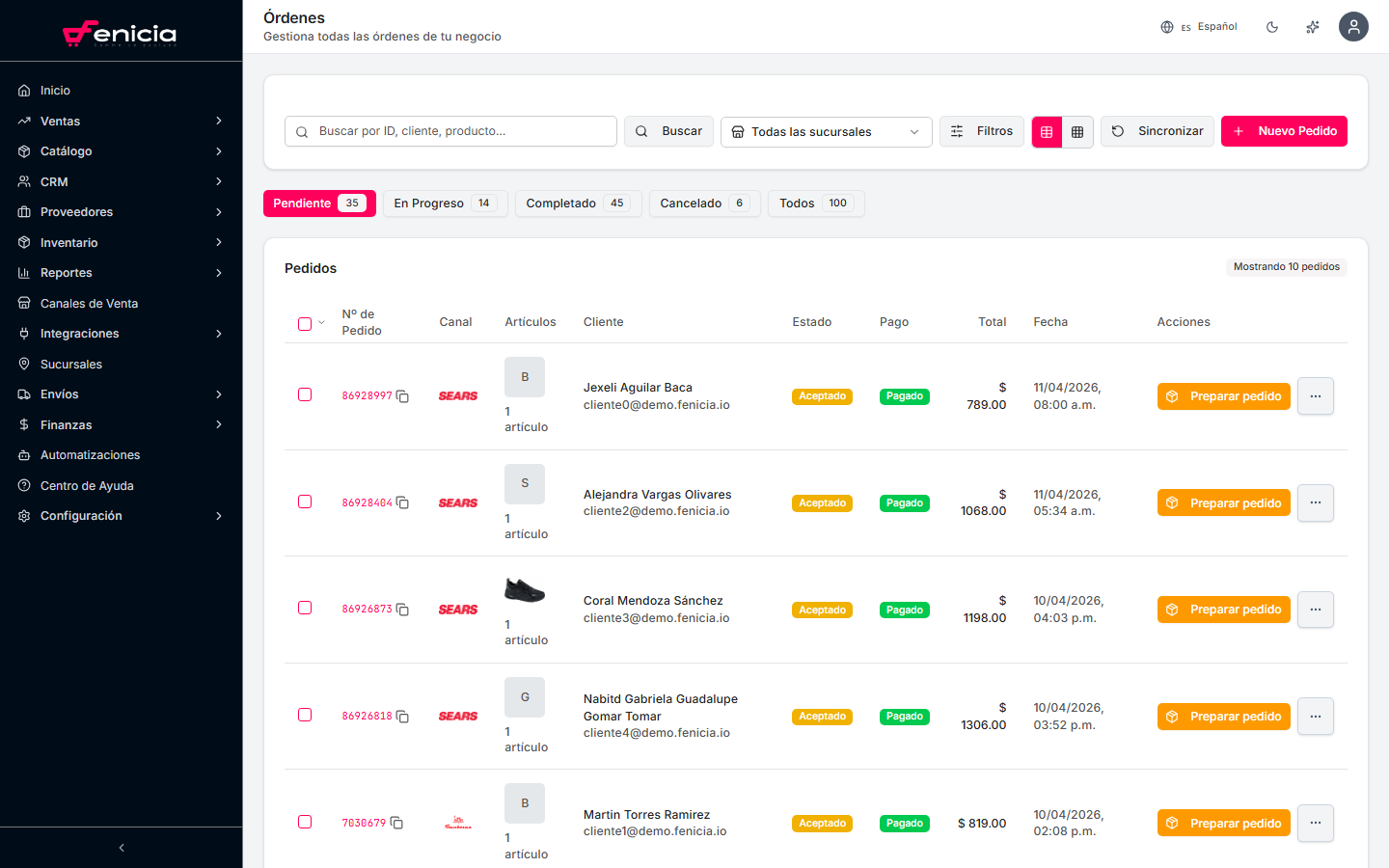Copy order ID 7030679
Viewport: 1389px width, 868px height.
click(396, 823)
